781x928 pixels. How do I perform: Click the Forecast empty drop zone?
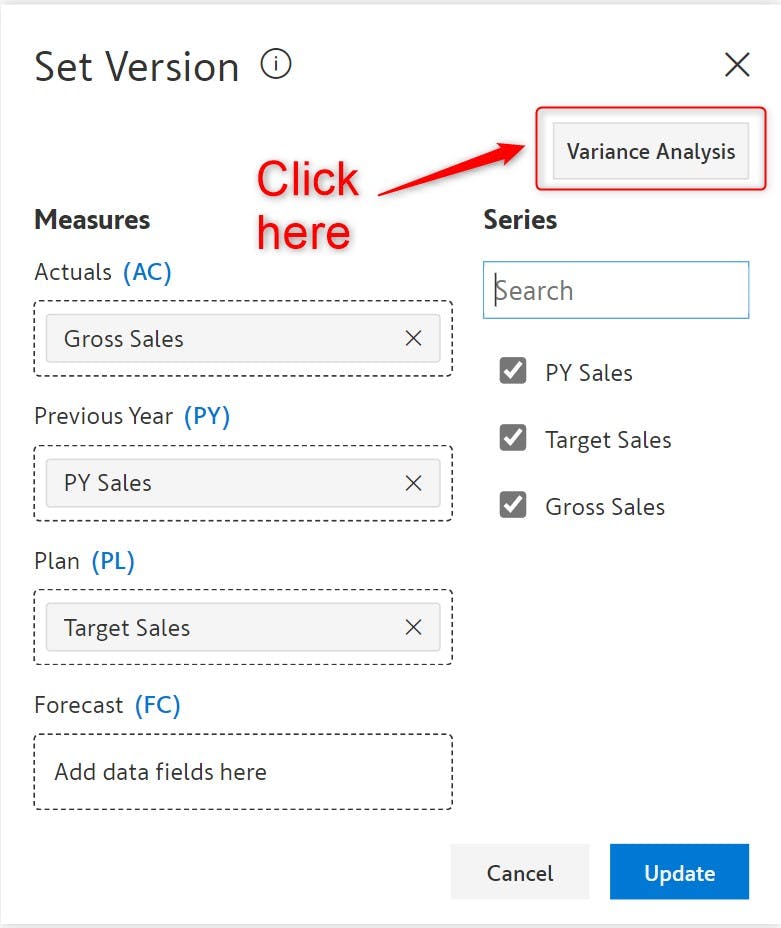(x=242, y=772)
